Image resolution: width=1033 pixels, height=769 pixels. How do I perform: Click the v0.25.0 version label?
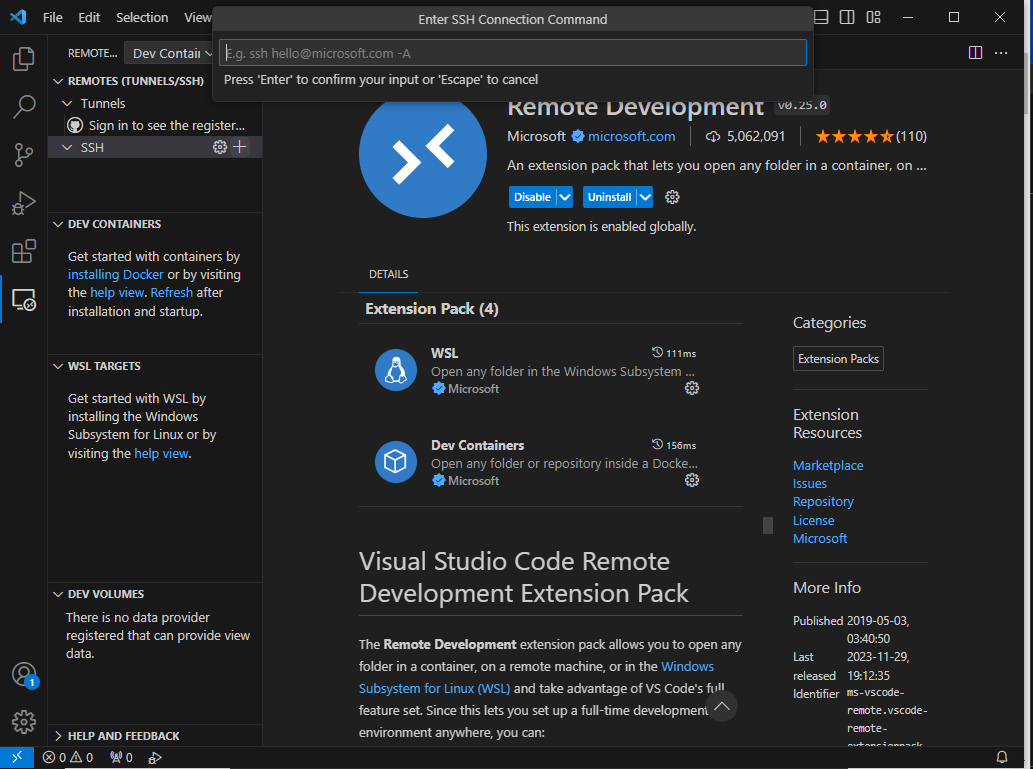point(802,105)
